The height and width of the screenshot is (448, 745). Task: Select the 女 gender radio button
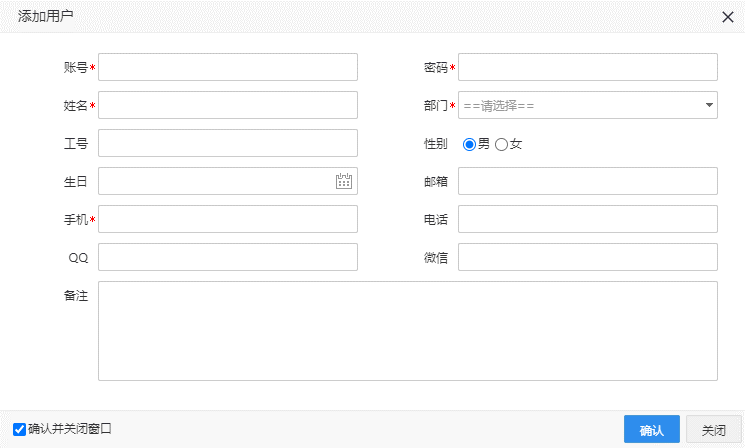(502, 144)
